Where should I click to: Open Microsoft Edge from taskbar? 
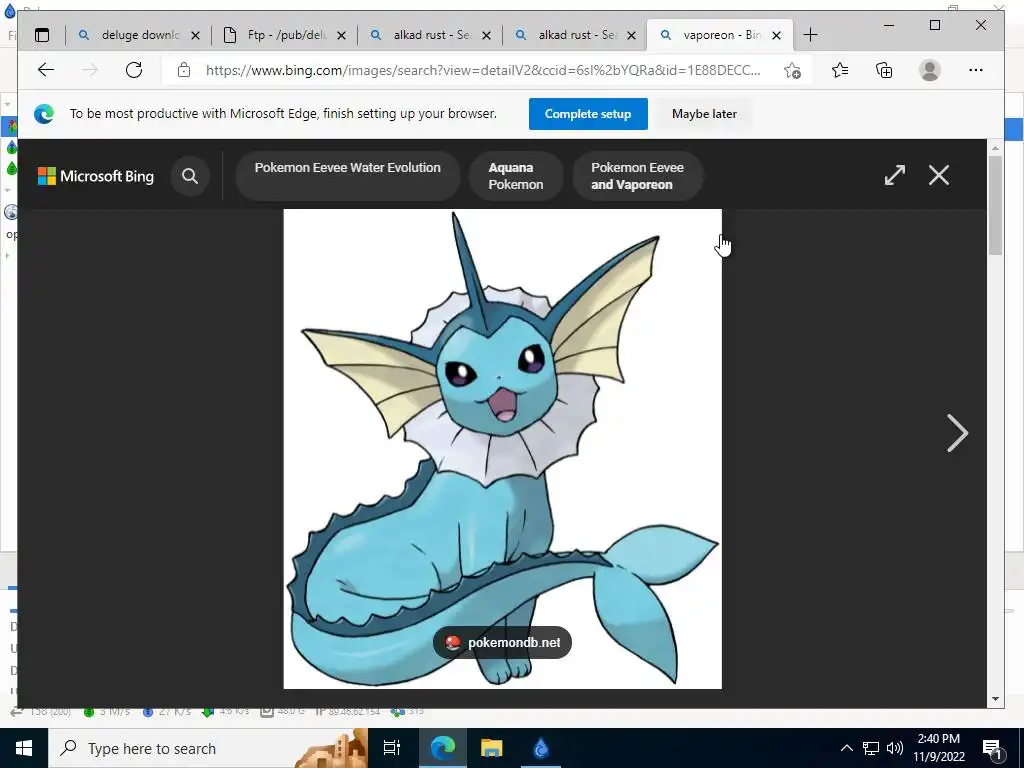tap(442, 748)
